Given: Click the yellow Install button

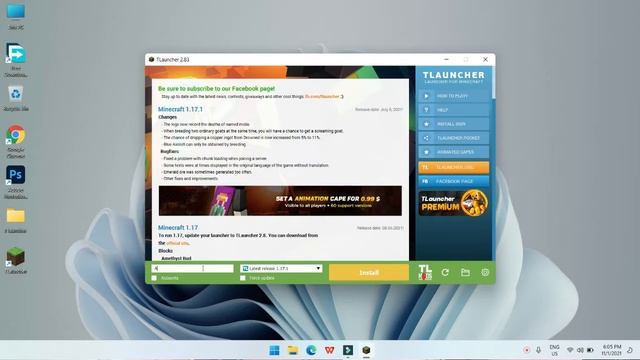Looking at the screenshot, I should 369,272.
